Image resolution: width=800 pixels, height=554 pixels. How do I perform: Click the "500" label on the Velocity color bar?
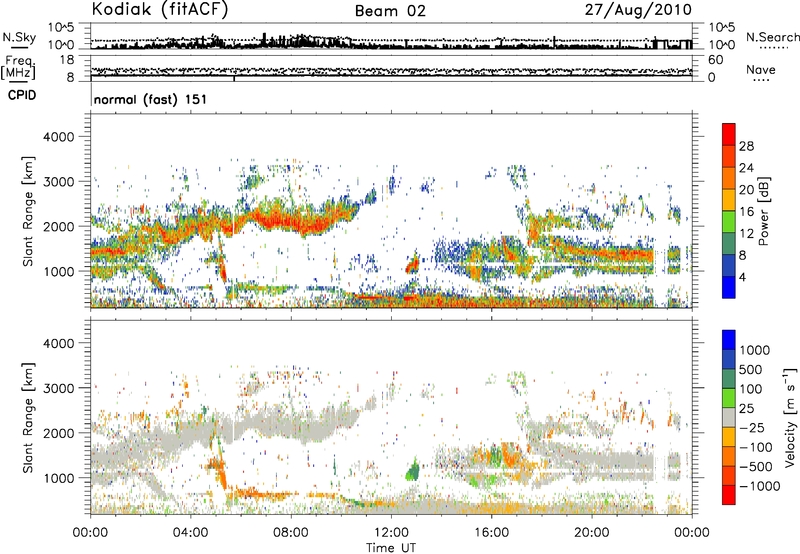tap(751, 369)
